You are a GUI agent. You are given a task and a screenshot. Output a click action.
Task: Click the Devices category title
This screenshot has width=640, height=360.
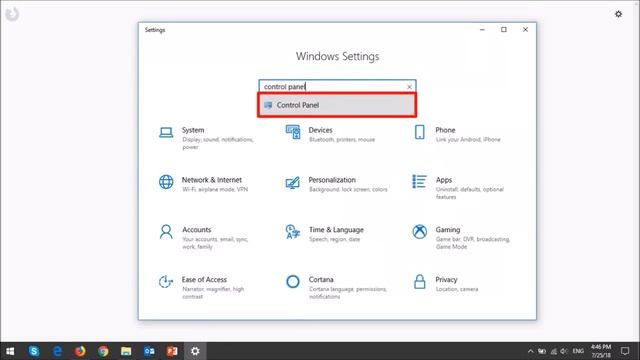pos(320,130)
